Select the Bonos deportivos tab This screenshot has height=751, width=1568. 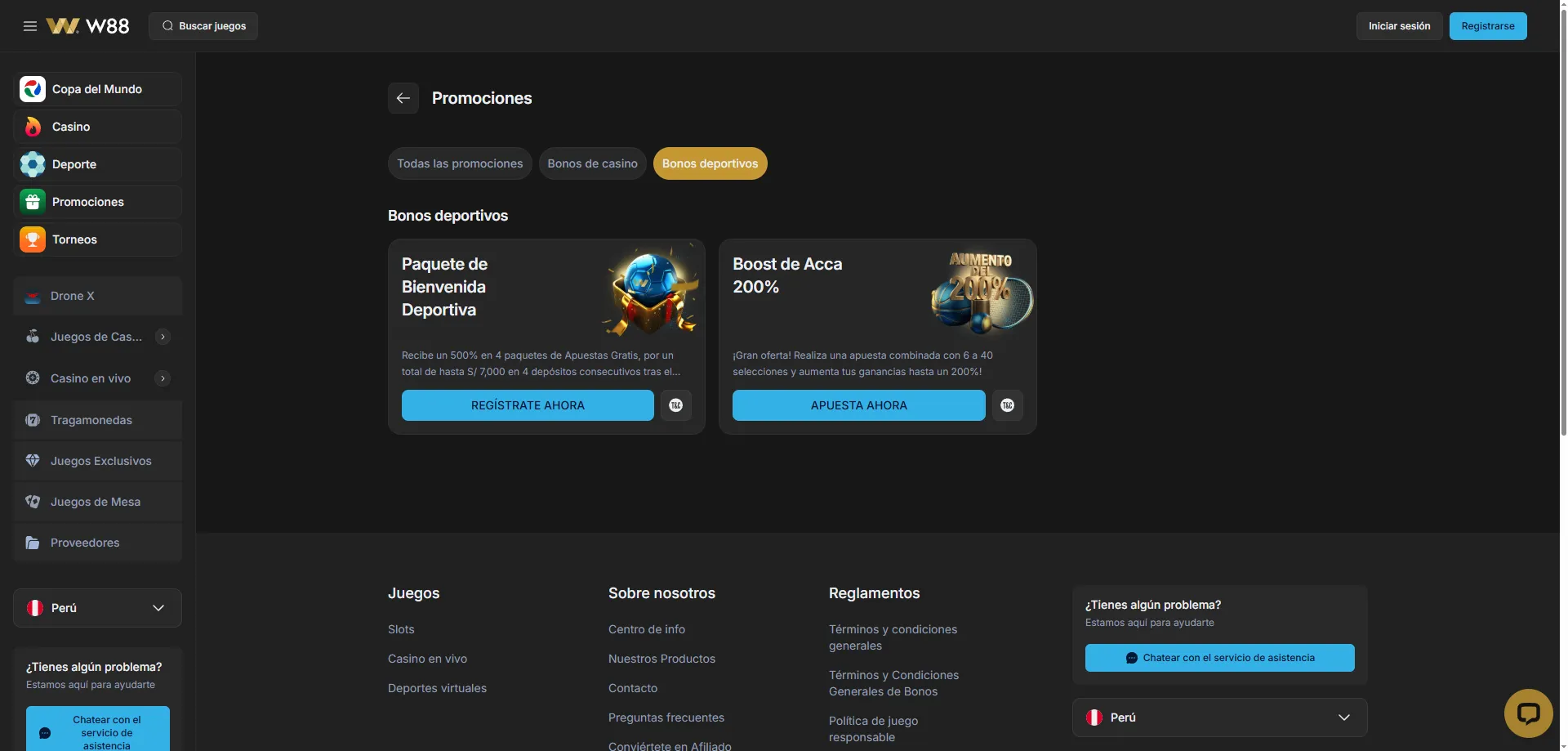710,163
